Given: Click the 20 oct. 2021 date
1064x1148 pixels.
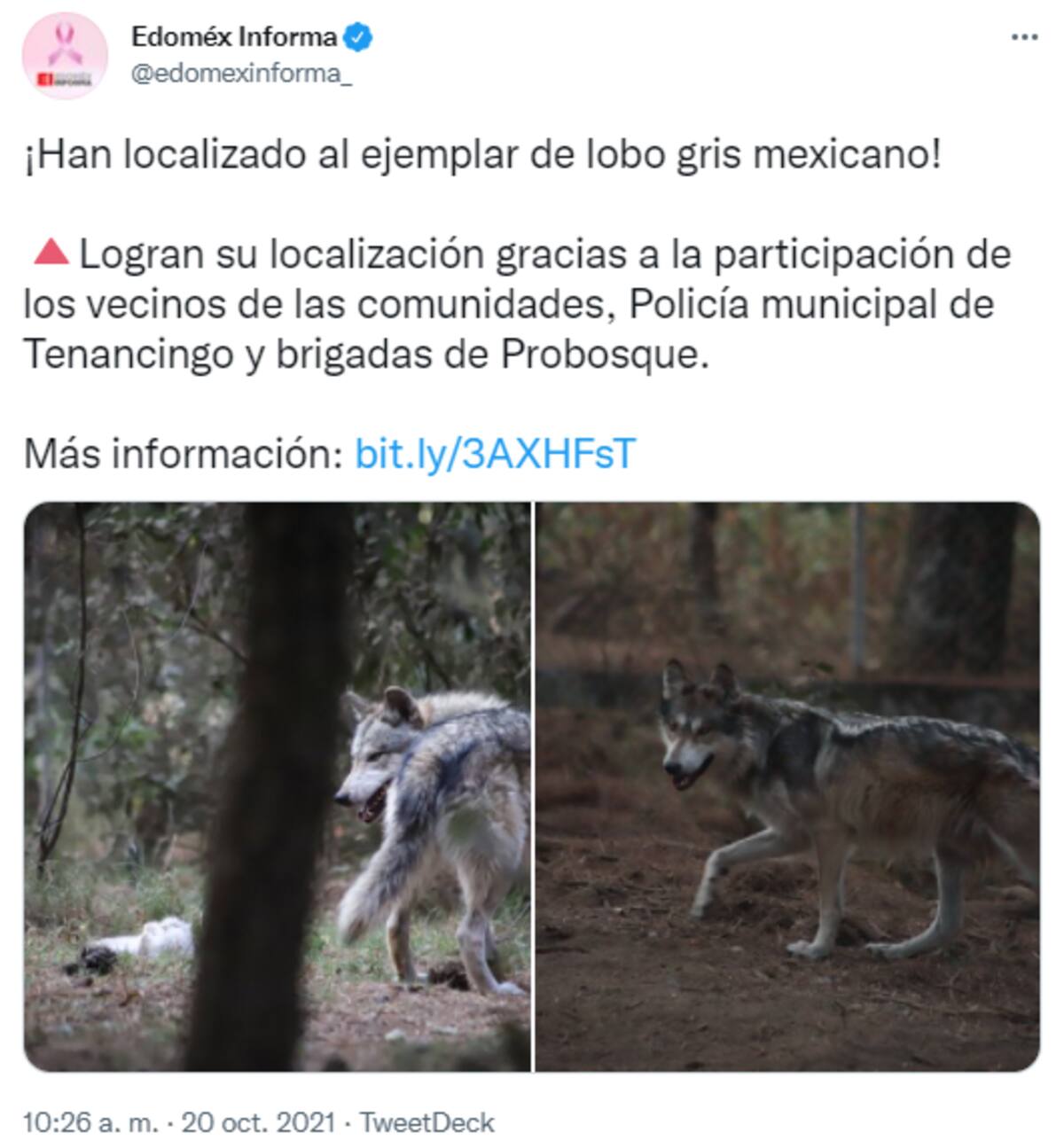Looking at the screenshot, I should tap(258, 1123).
